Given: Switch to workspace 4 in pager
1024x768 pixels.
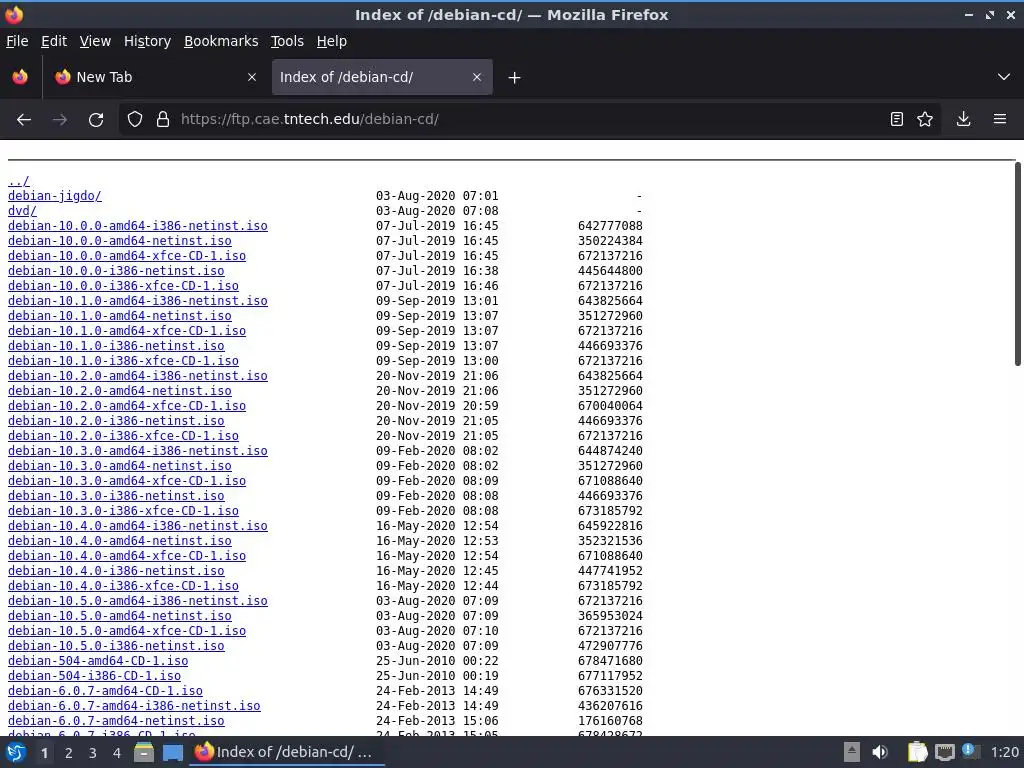Looking at the screenshot, I should [117, 754].
